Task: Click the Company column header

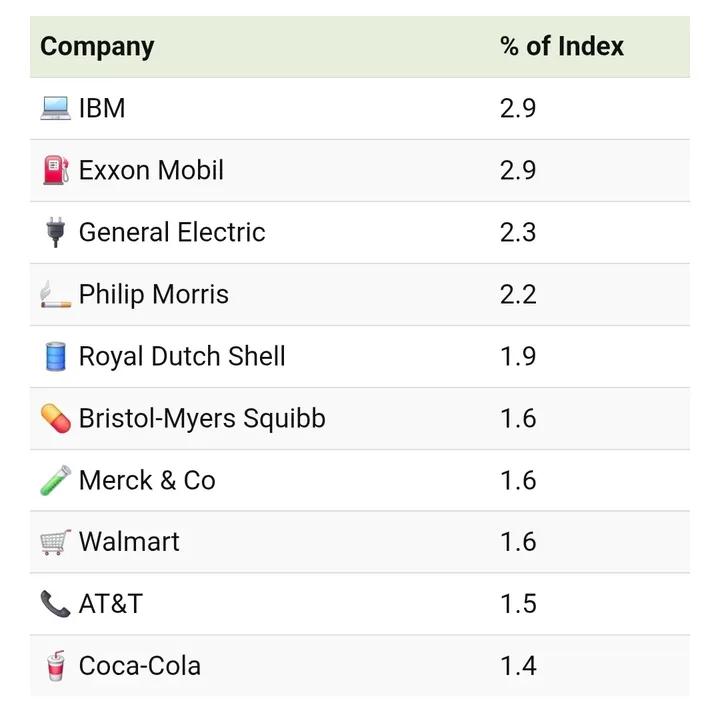Action: tap(97, 47)
